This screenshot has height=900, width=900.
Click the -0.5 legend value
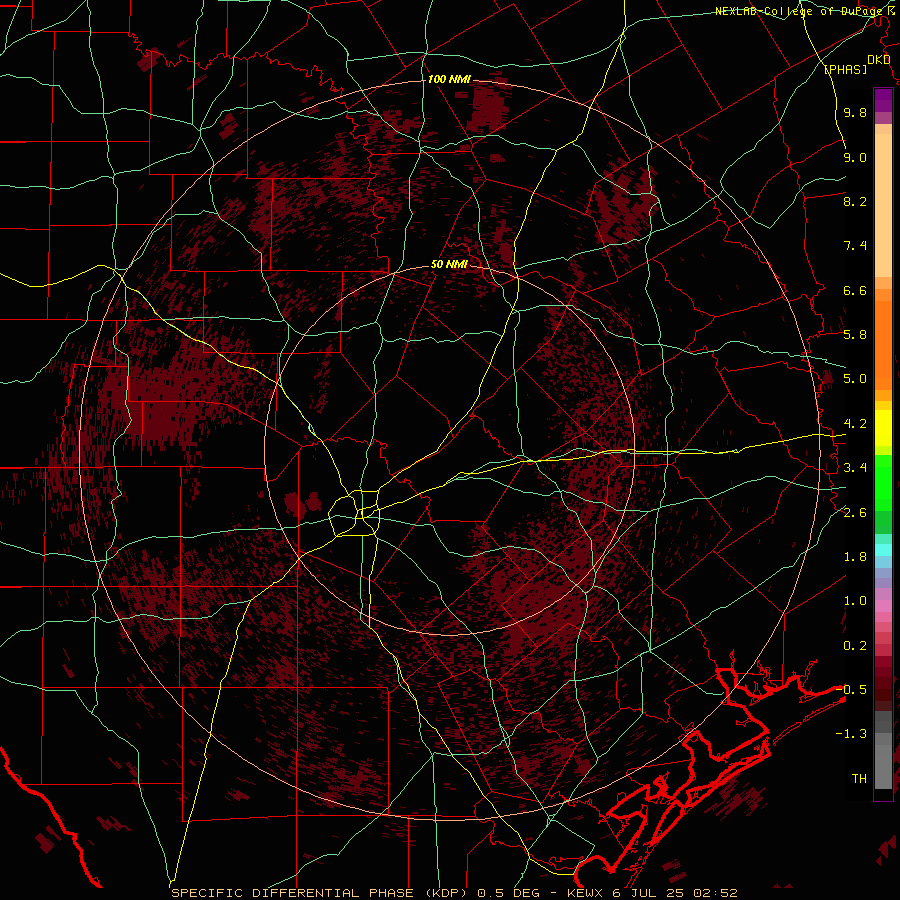851,690
